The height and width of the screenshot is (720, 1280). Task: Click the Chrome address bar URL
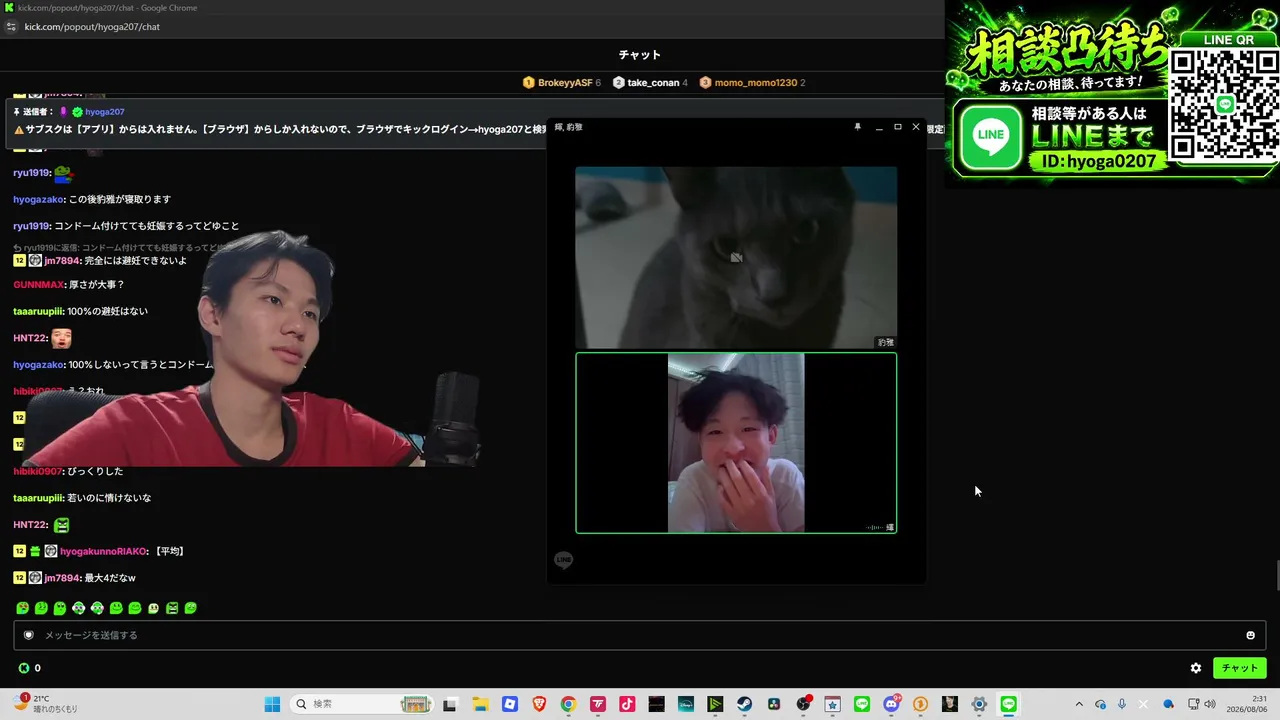point(92,27)
